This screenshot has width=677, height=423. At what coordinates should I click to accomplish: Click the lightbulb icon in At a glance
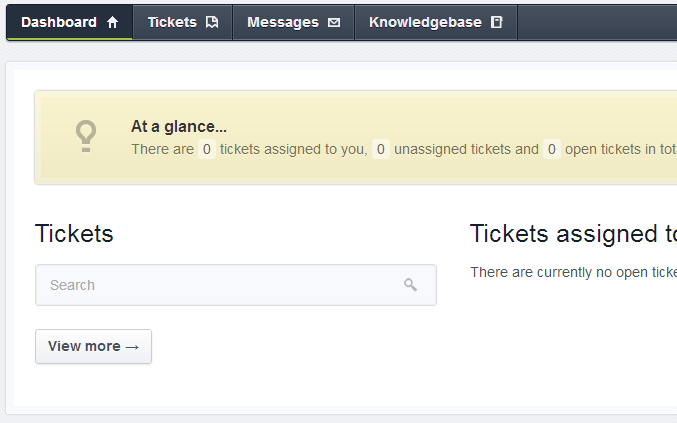(x=86, y=136)
